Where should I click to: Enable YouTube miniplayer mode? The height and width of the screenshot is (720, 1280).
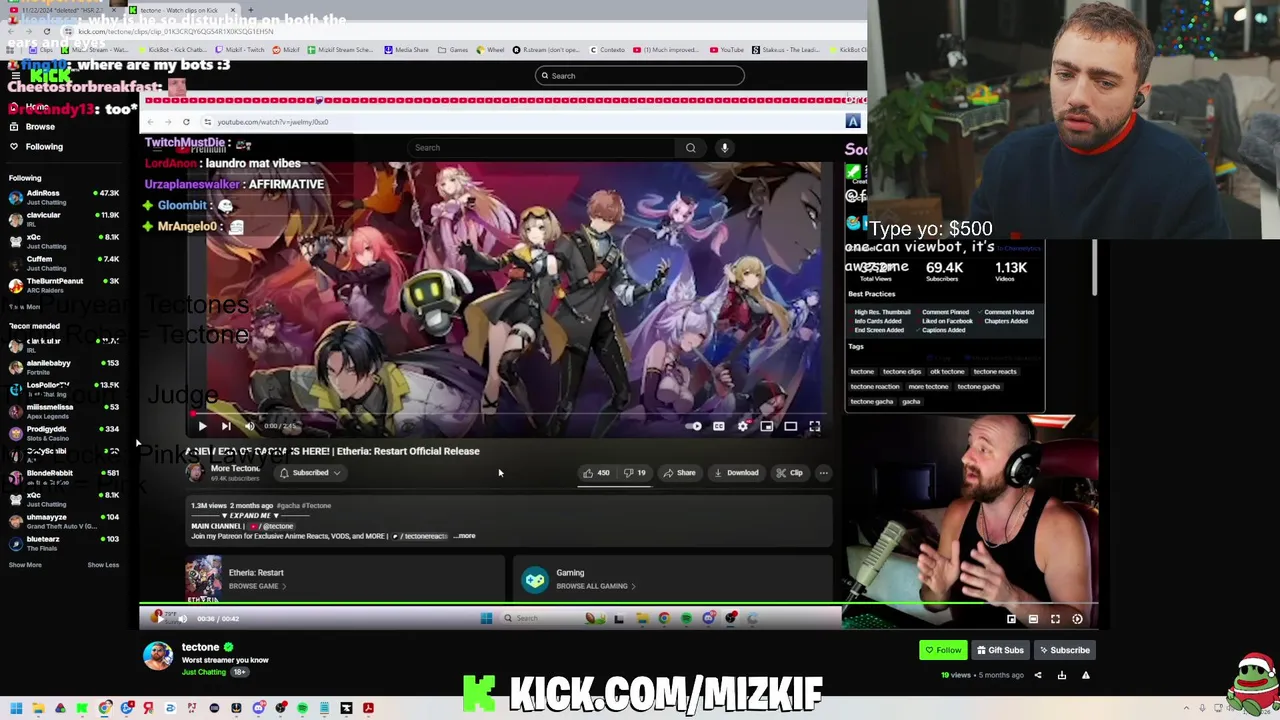pos(767,426)
